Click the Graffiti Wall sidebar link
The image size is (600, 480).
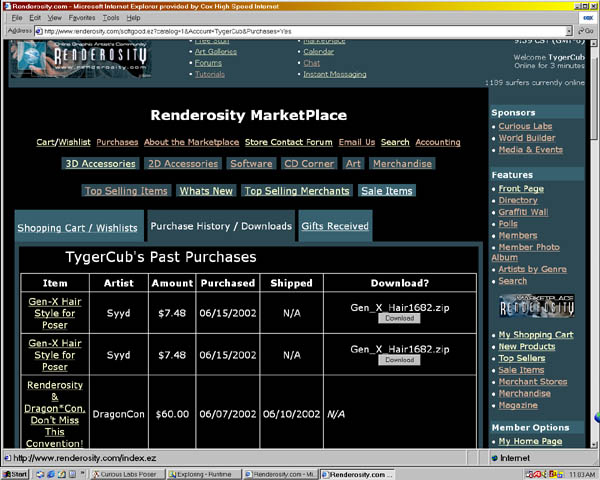(523, 212)
